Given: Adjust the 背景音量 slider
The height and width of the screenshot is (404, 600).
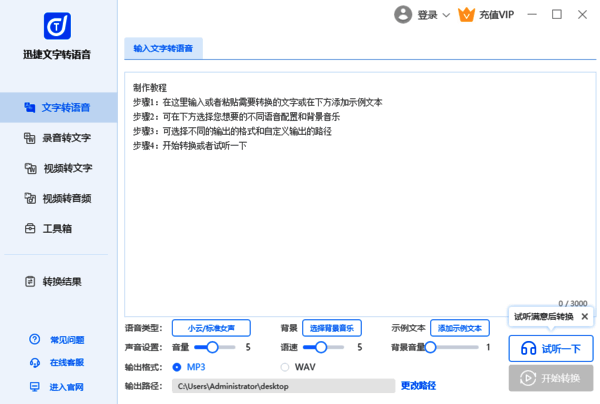Looking at the screenshot, I should point(452,347).
